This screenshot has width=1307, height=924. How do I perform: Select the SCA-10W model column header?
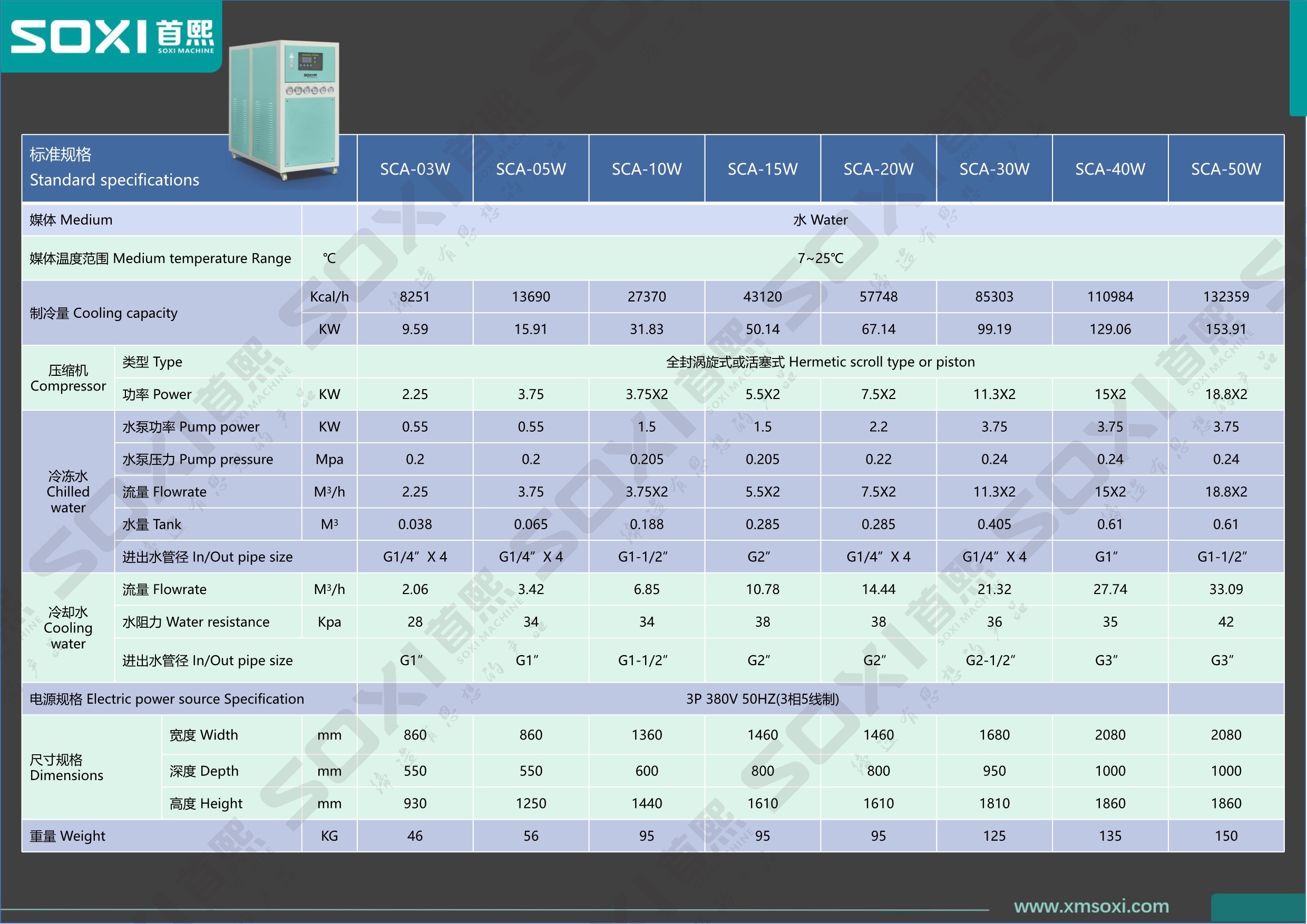pyautogui.click(x=647, y=169)
